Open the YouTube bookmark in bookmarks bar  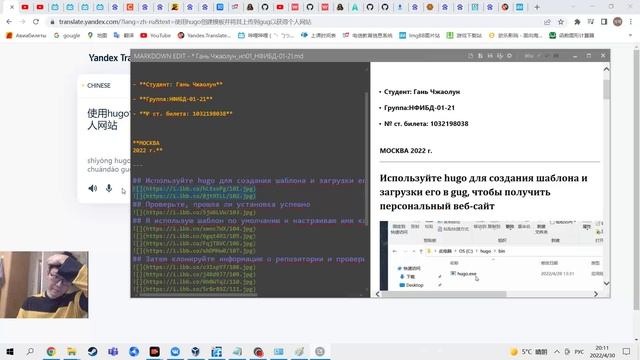coord(156,36)
